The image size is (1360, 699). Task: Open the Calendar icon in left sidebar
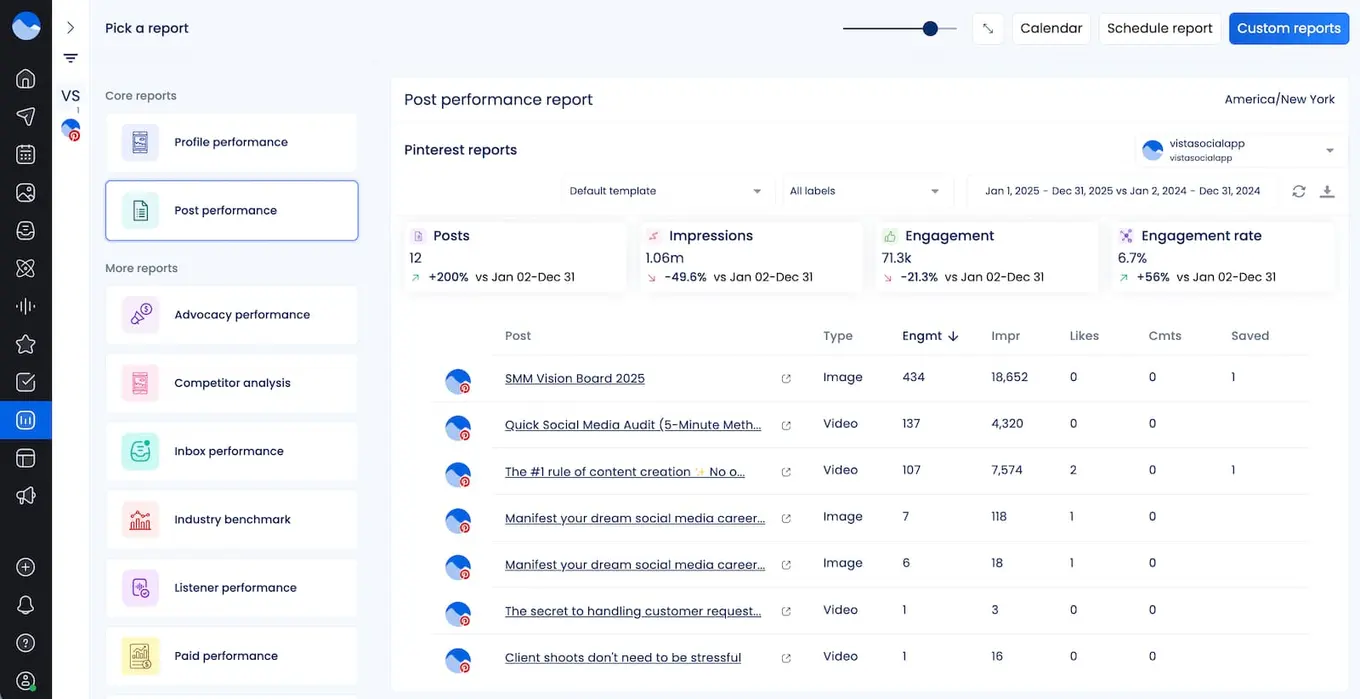[25, 154]
